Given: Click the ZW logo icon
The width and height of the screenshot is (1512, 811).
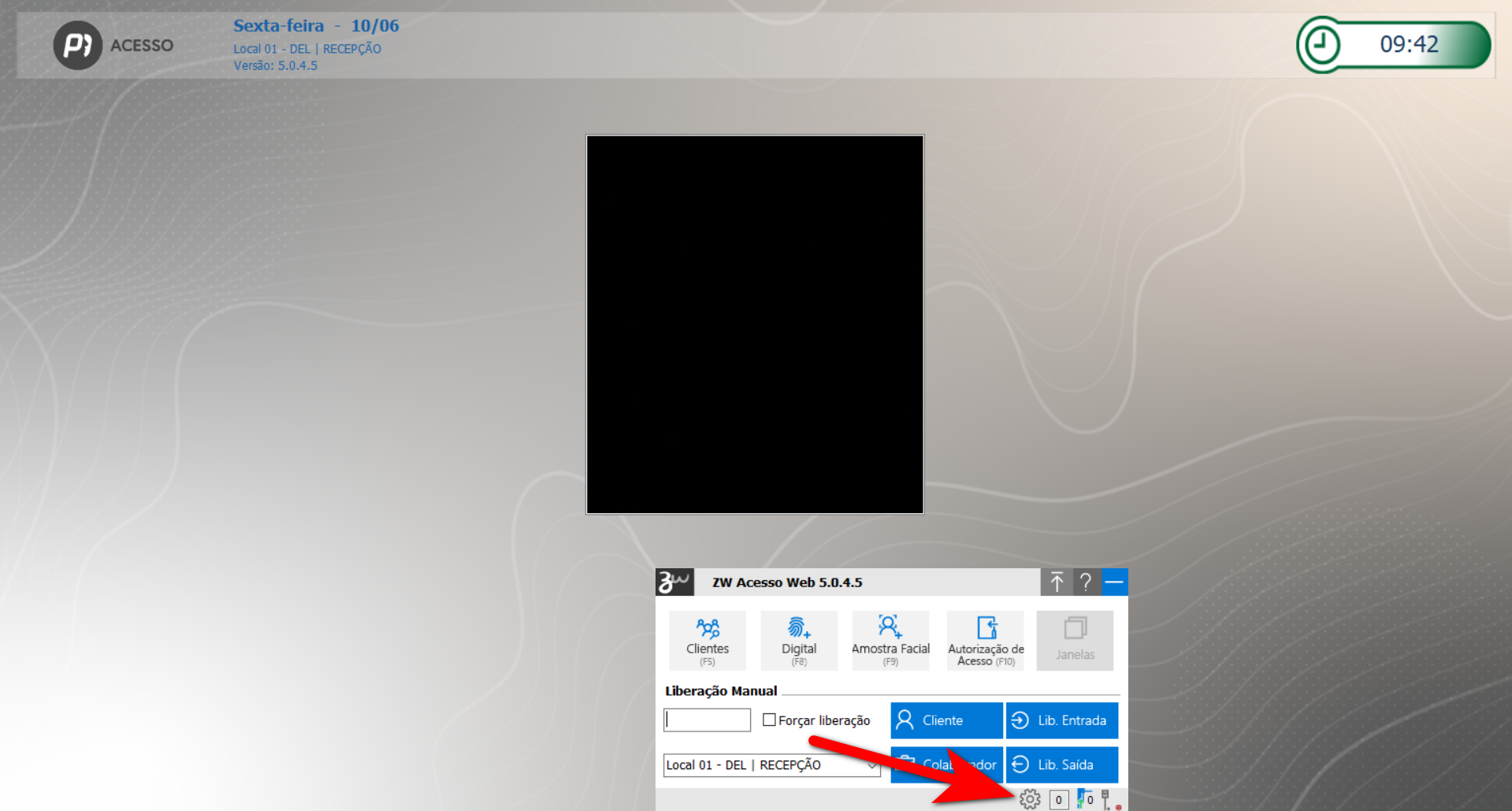Looking at the screenshot, I should [x=674, y=582].
